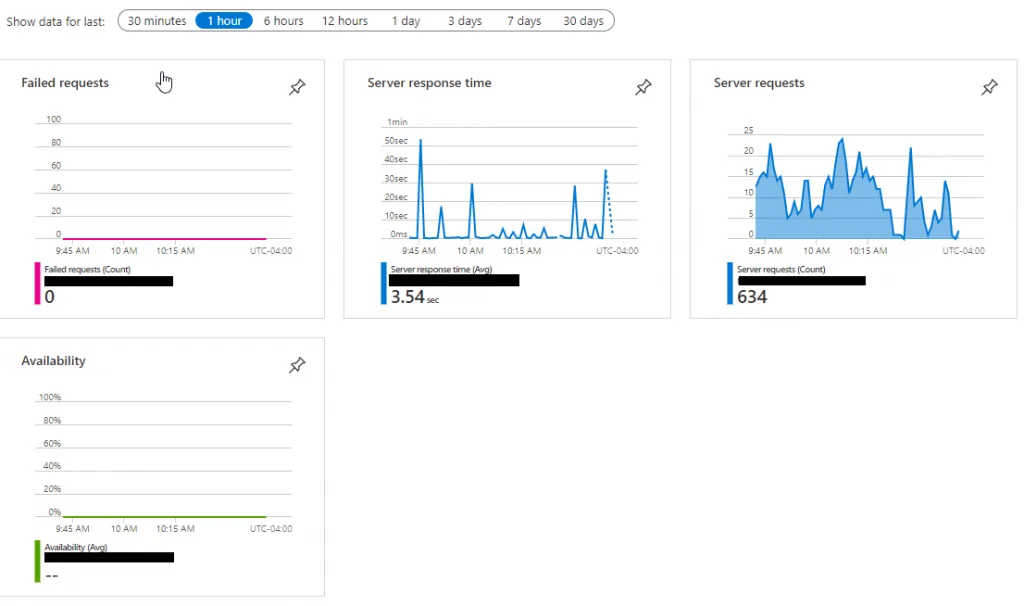Click the Availability Avg legend marker
Screen dimensions: 1024x606
pos(37,560)
